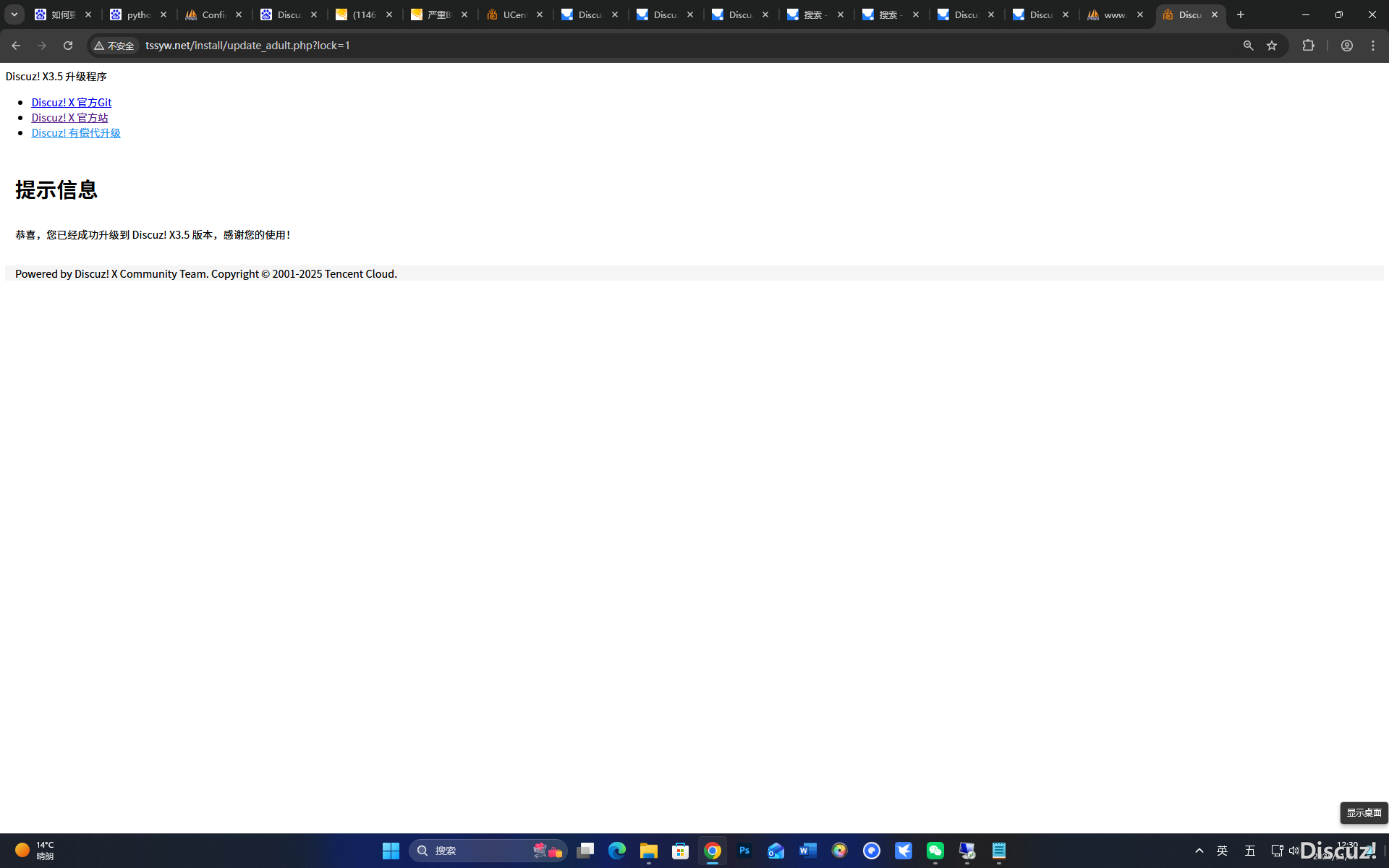Open the Chrome three-dot menu

1373,46
